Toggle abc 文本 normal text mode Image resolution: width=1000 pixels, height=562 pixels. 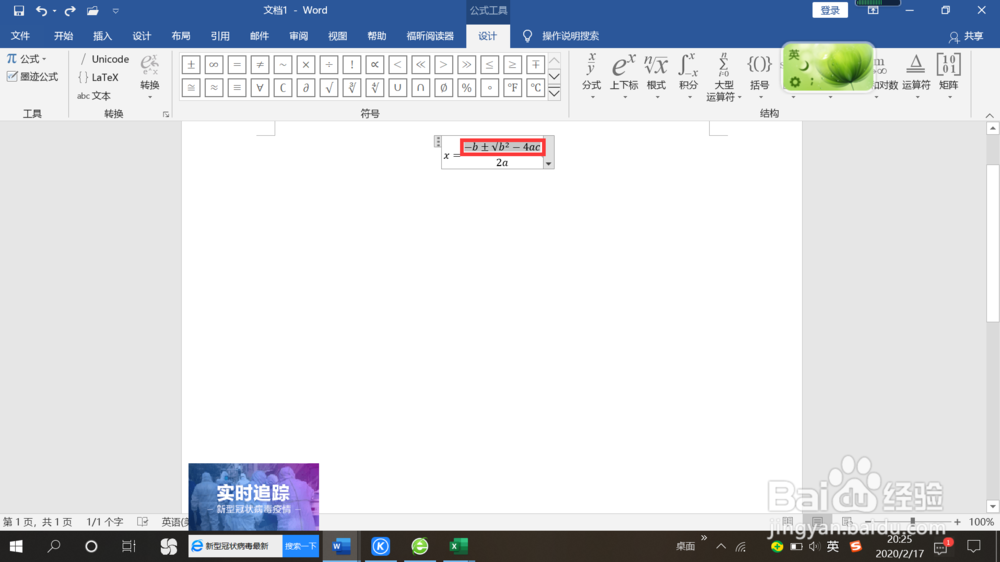pos(94,96)
